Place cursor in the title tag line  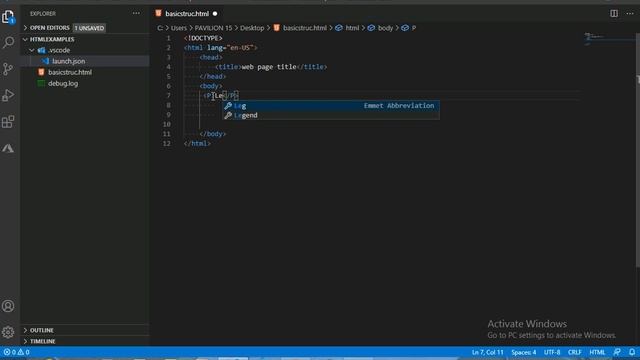click(271, 67)
